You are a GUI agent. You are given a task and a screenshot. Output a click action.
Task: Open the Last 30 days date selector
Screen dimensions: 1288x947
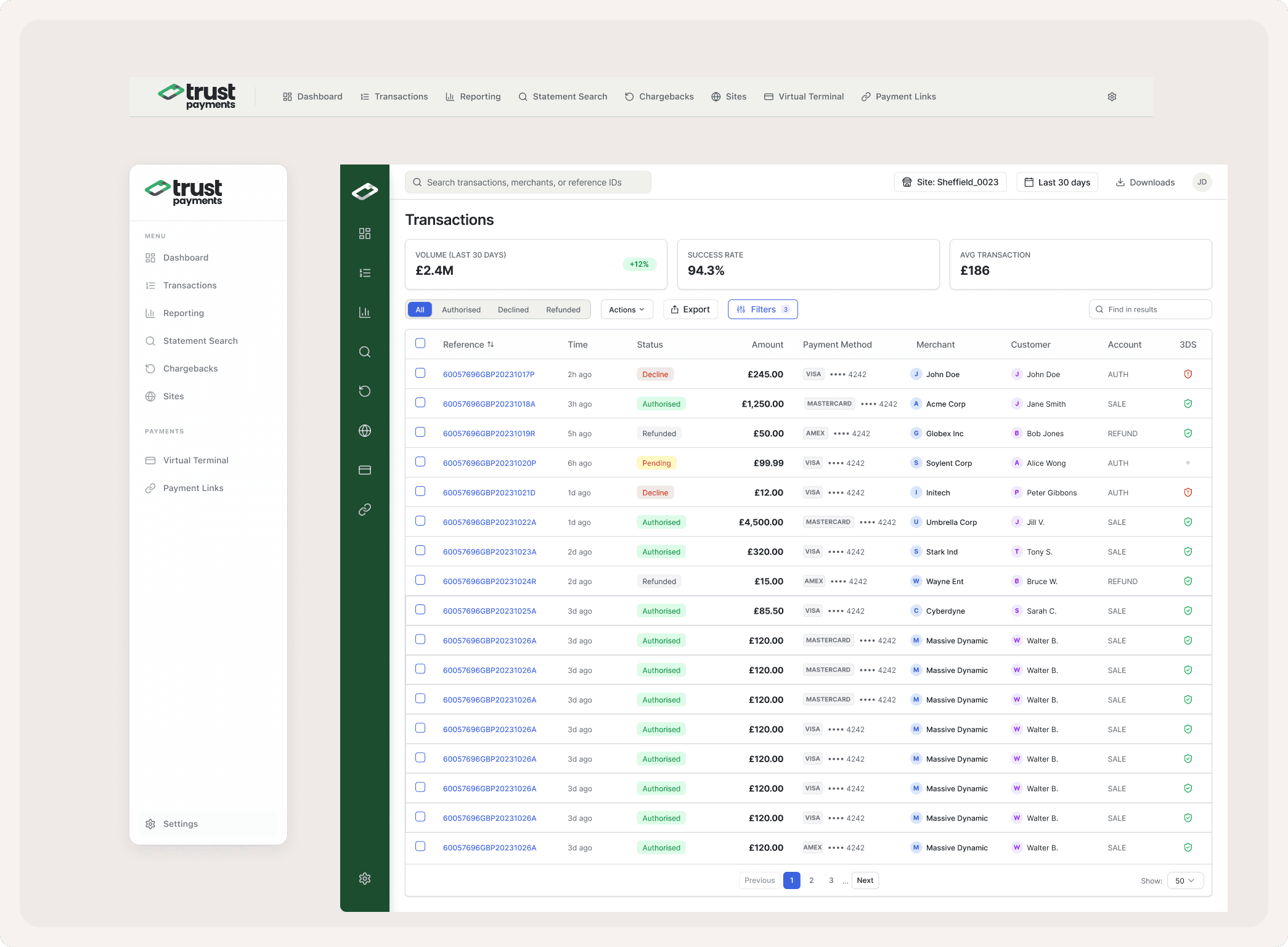1057,182
